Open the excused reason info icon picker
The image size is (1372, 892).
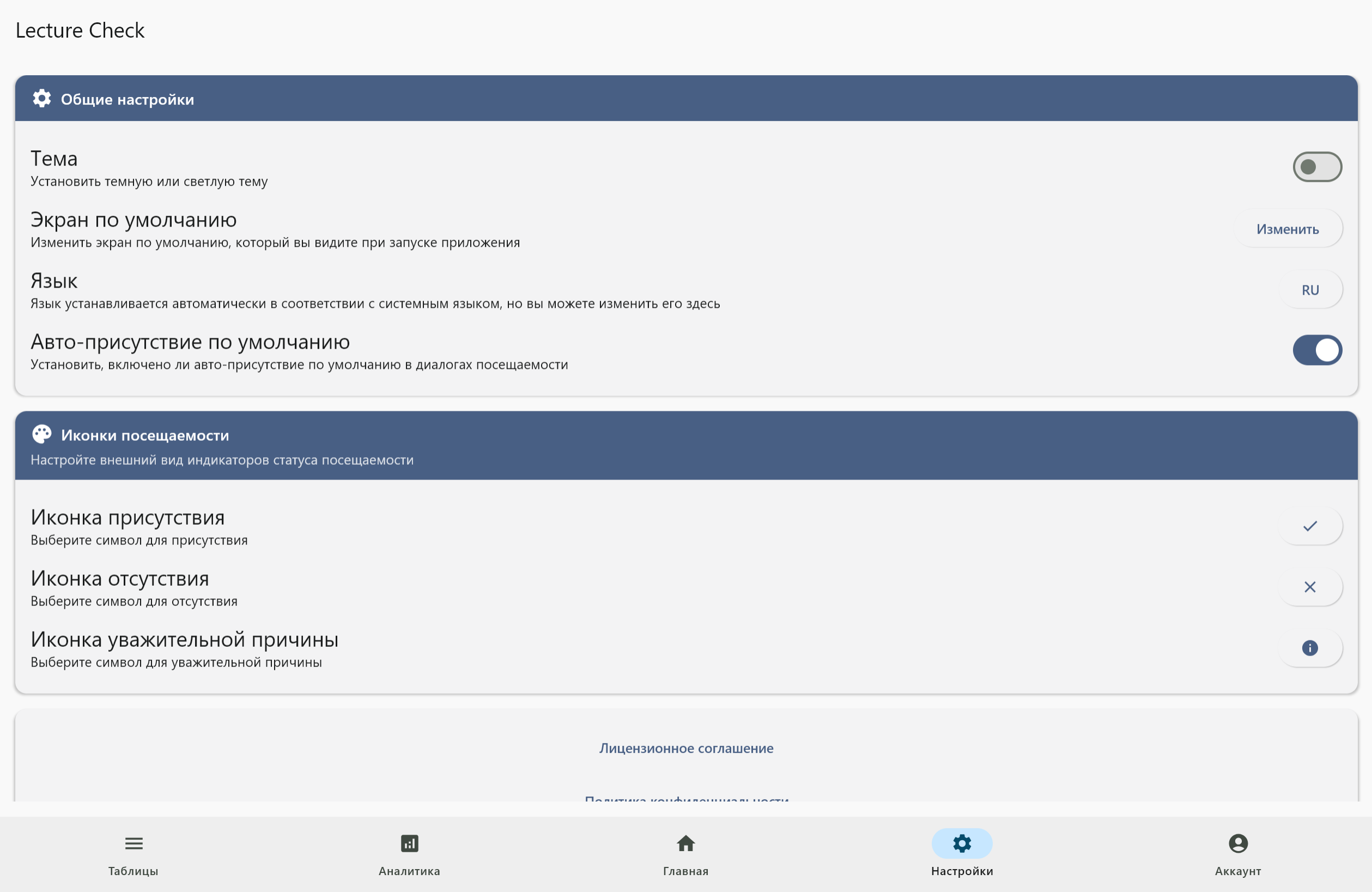(x=1310, y=648)
